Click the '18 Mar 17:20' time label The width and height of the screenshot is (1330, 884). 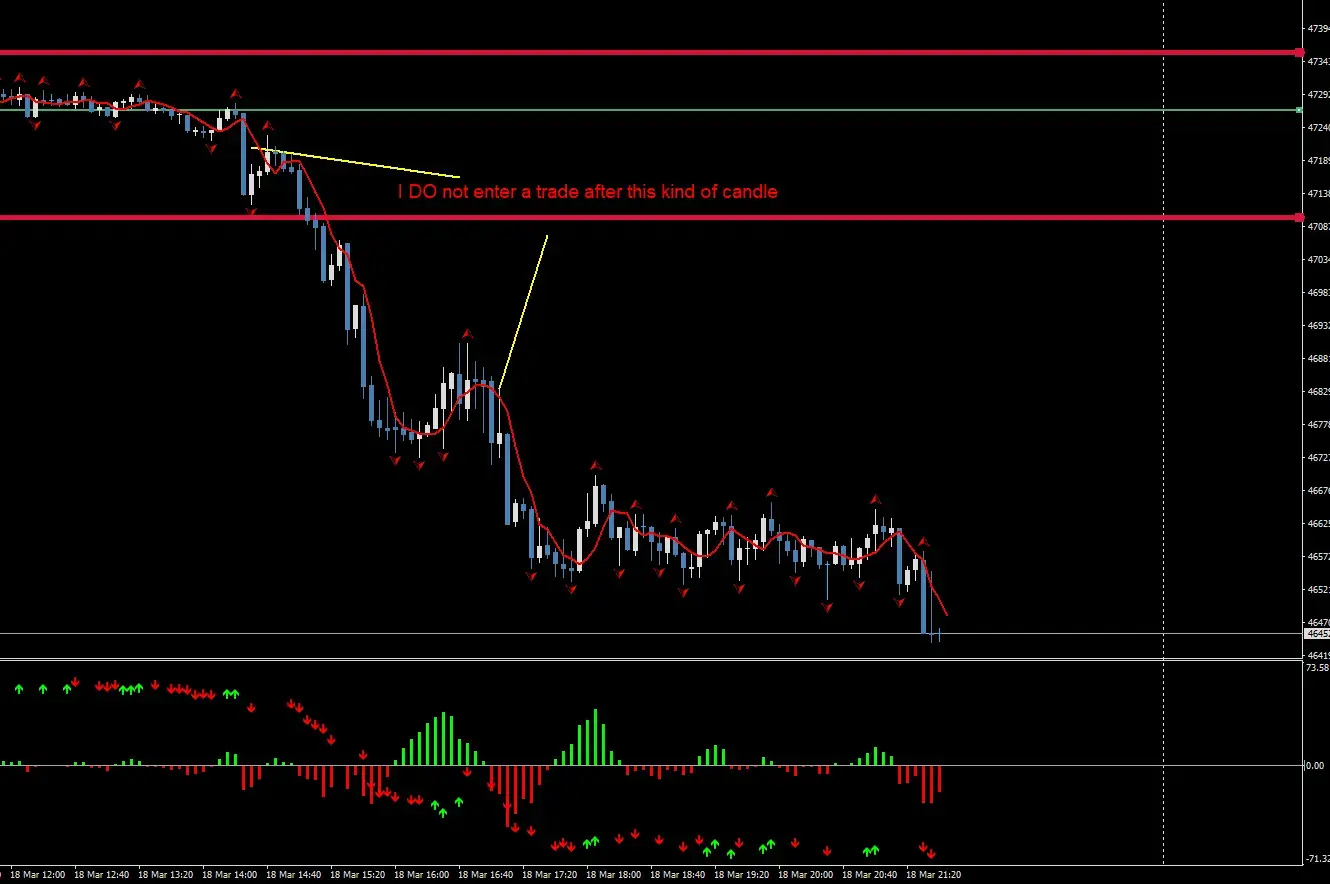[x=551, y=874]
